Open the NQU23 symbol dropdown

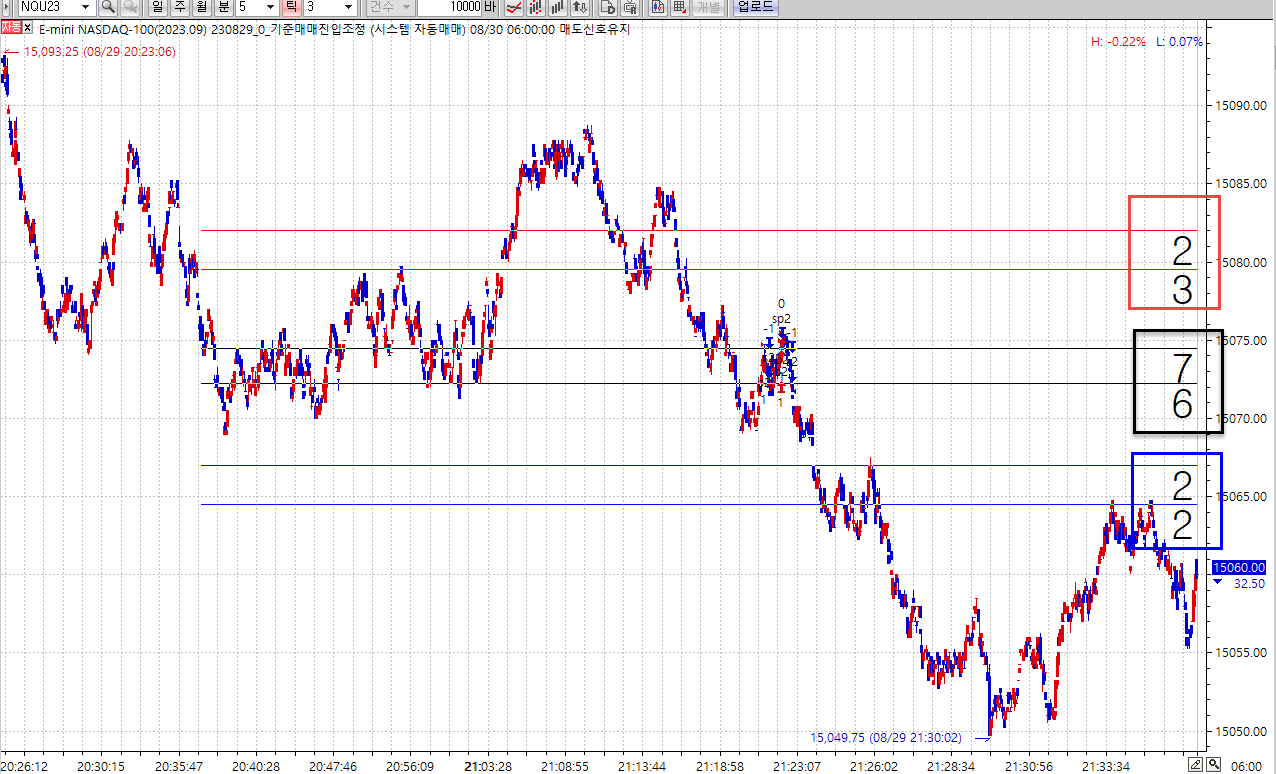86,7
